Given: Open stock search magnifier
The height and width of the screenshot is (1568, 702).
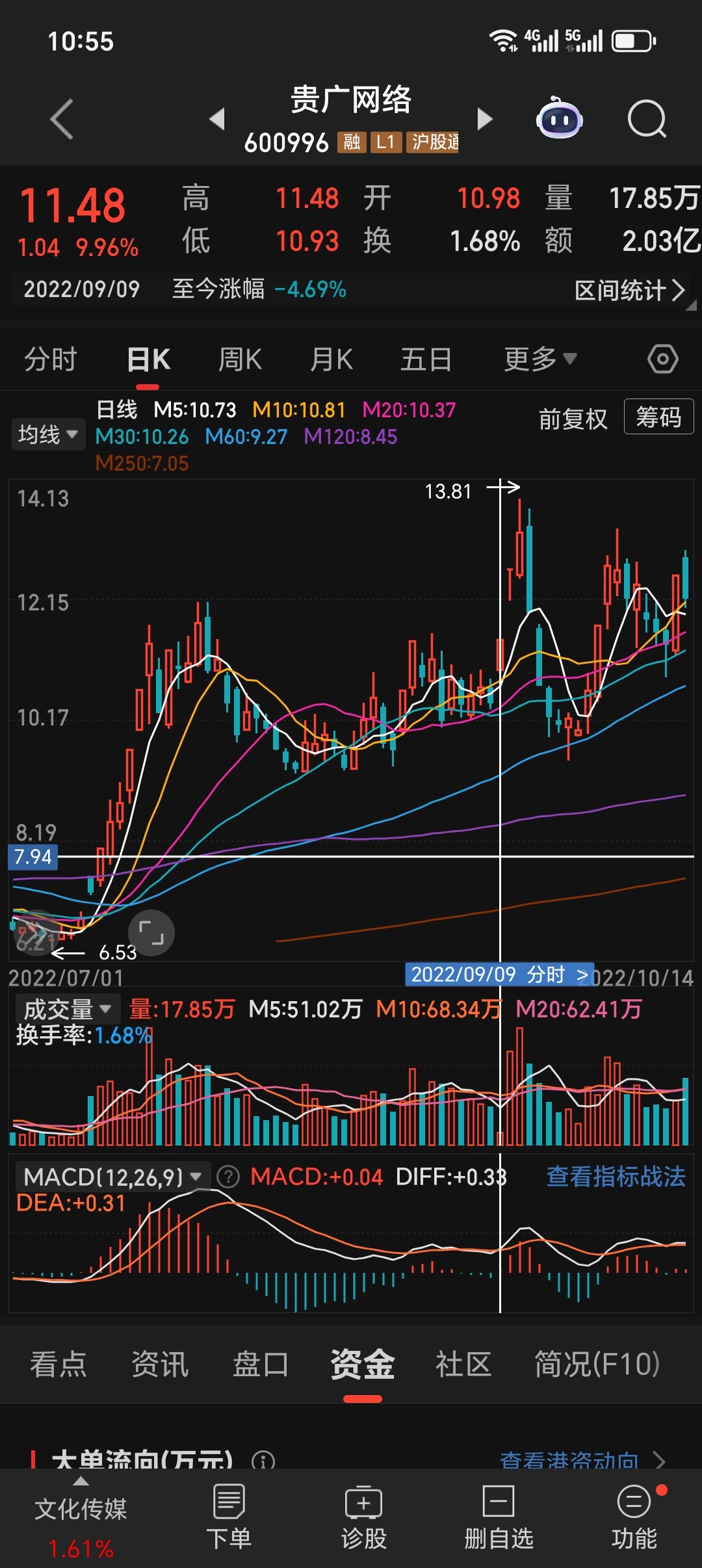Looking at the screenshot, I should [647, 119].
